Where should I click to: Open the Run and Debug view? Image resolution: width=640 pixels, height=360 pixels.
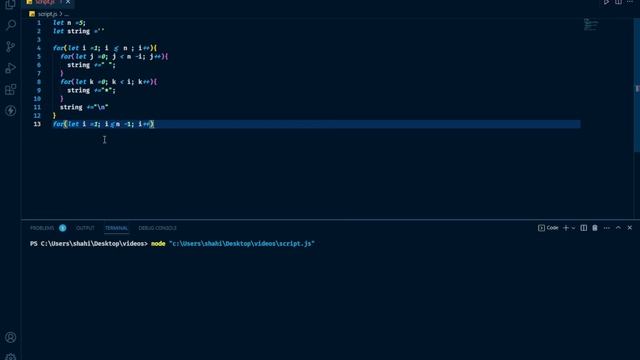click(10, 68)
